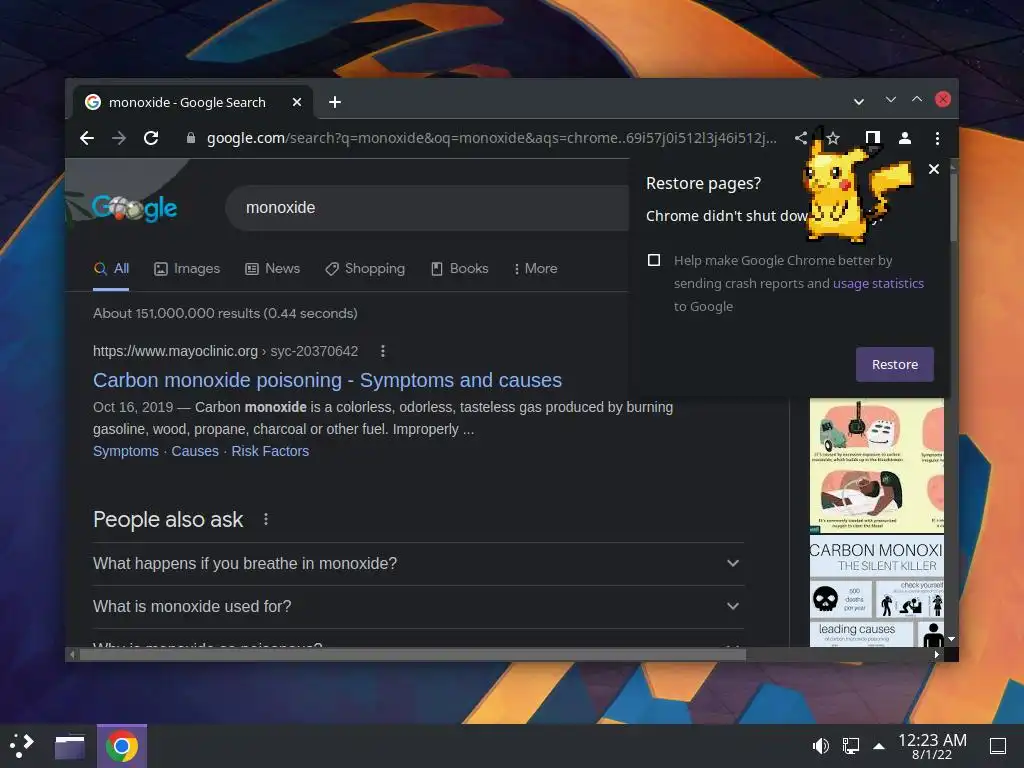Click the horizontal scrollbar of the page
The height and width of the screenshot is (768, 1024).
(413, 654)
